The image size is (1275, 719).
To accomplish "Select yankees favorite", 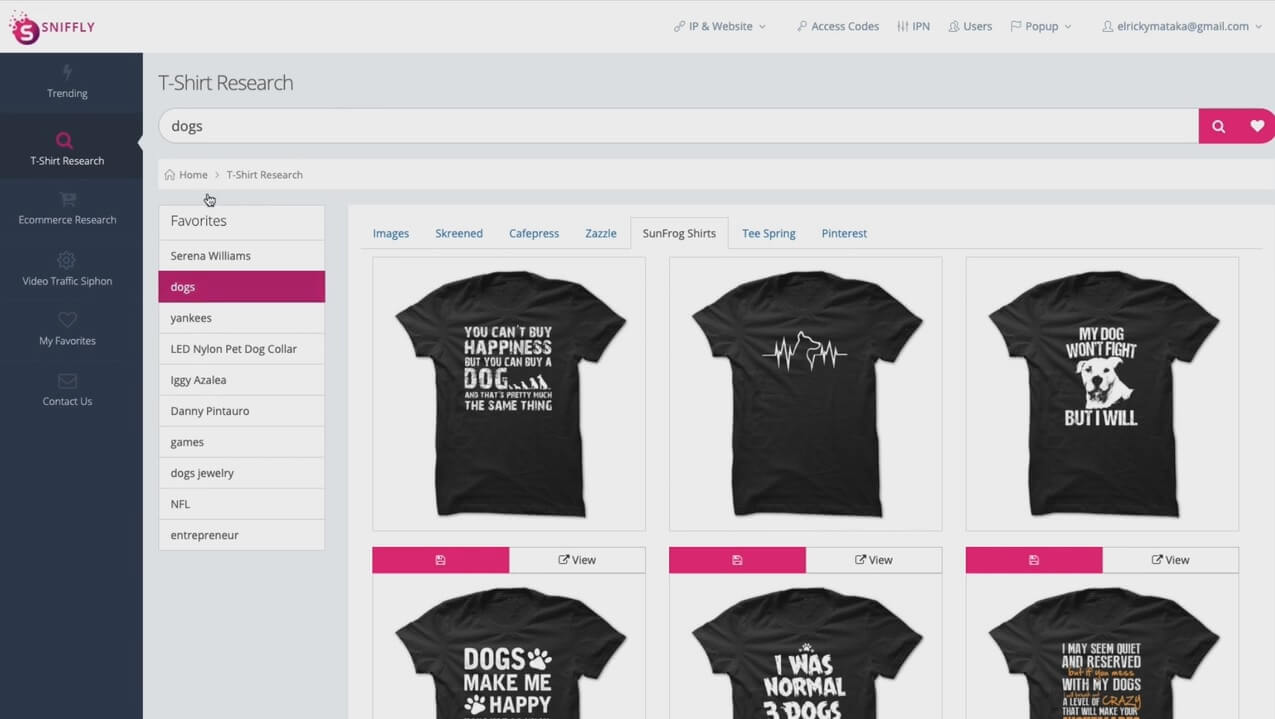I will [x=241, y=318].
